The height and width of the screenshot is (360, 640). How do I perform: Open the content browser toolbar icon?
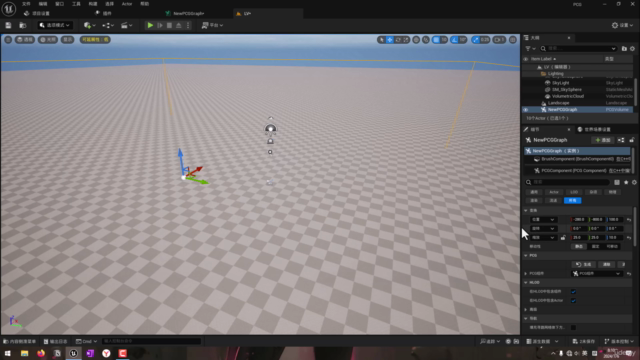(22, 25)
